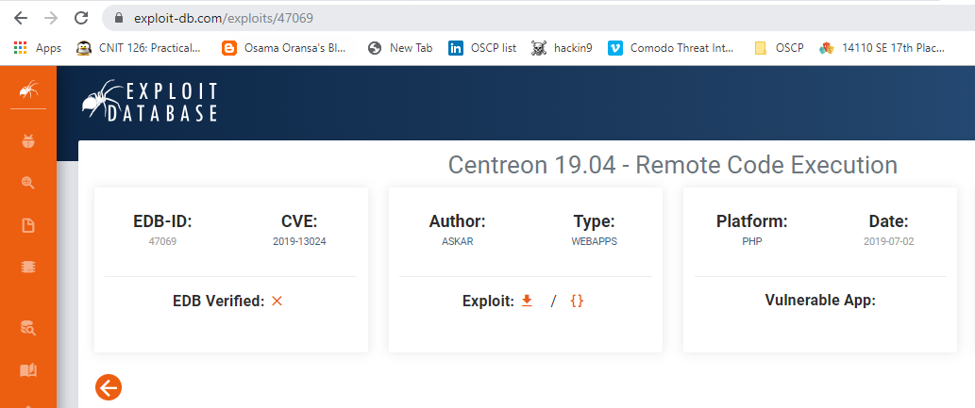Screen dimensions: 975x408
Task: Click the EDB Verified red X mark
Action: point(277,300)
